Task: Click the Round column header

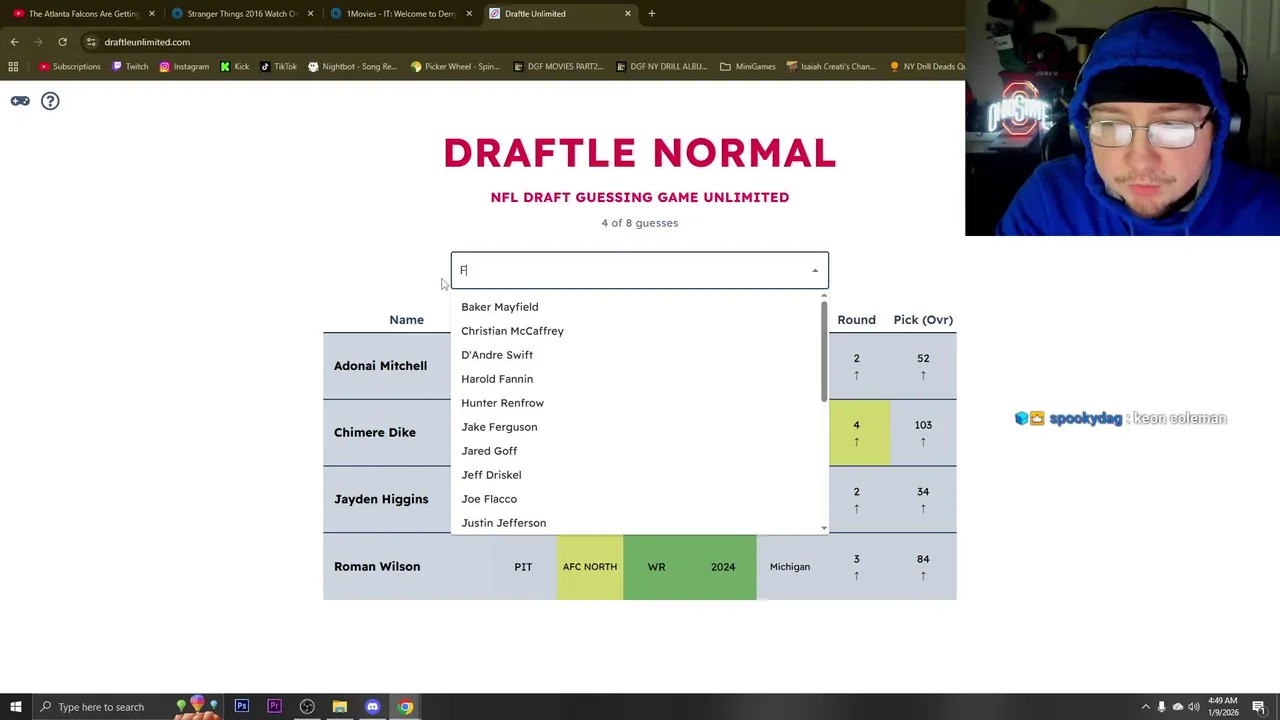Action: (x=856, y=320)
